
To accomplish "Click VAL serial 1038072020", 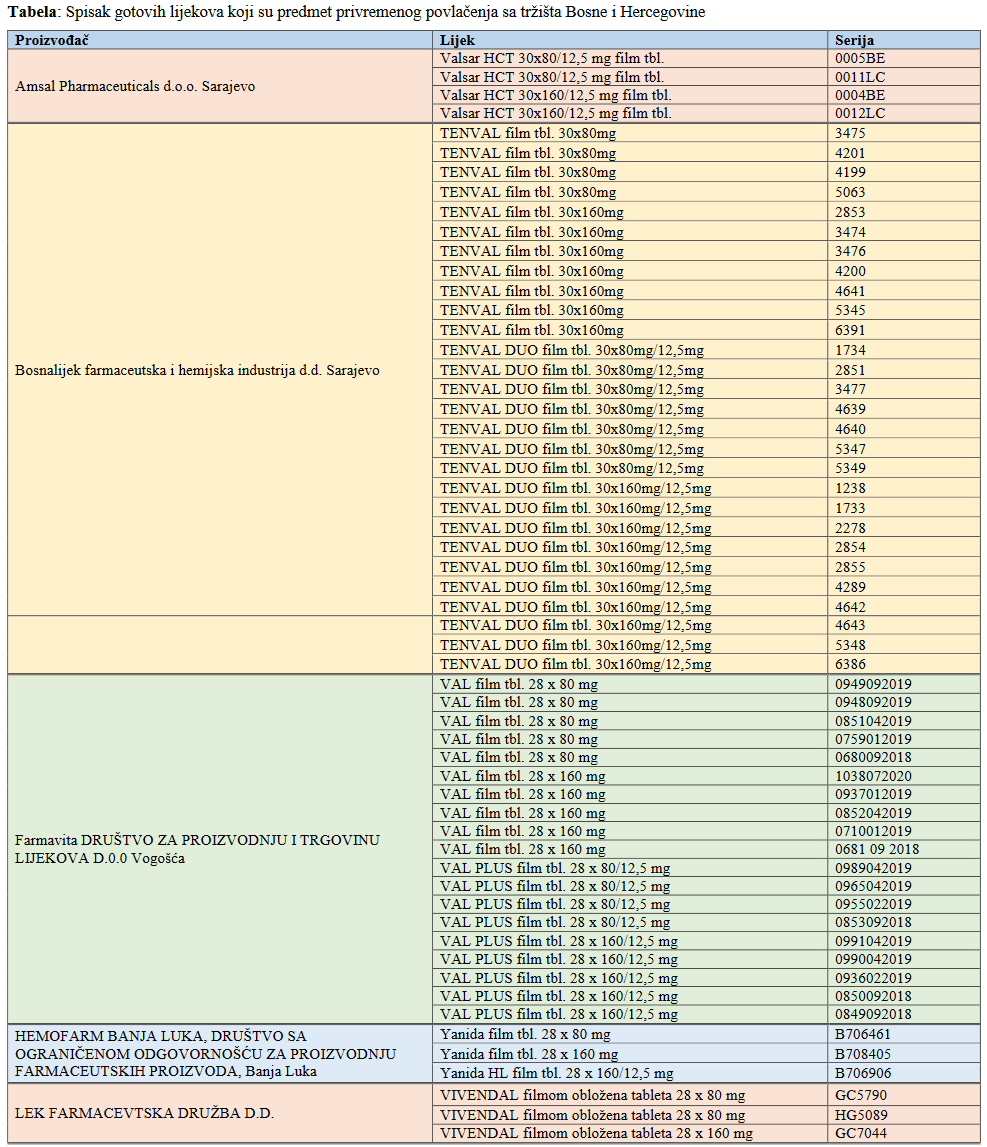I will coord(874,776).
